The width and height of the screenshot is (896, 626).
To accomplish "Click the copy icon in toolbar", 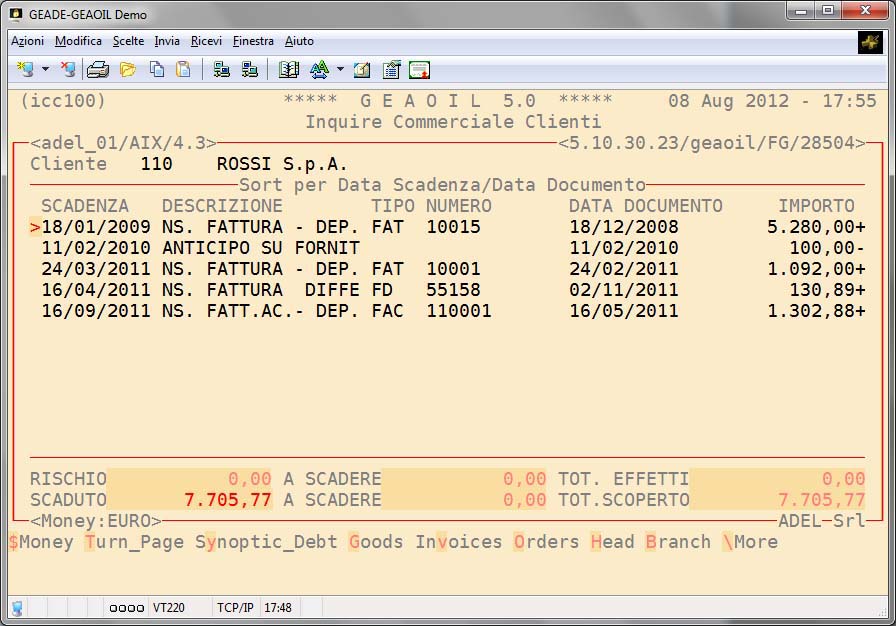I will tap(157, 70).
